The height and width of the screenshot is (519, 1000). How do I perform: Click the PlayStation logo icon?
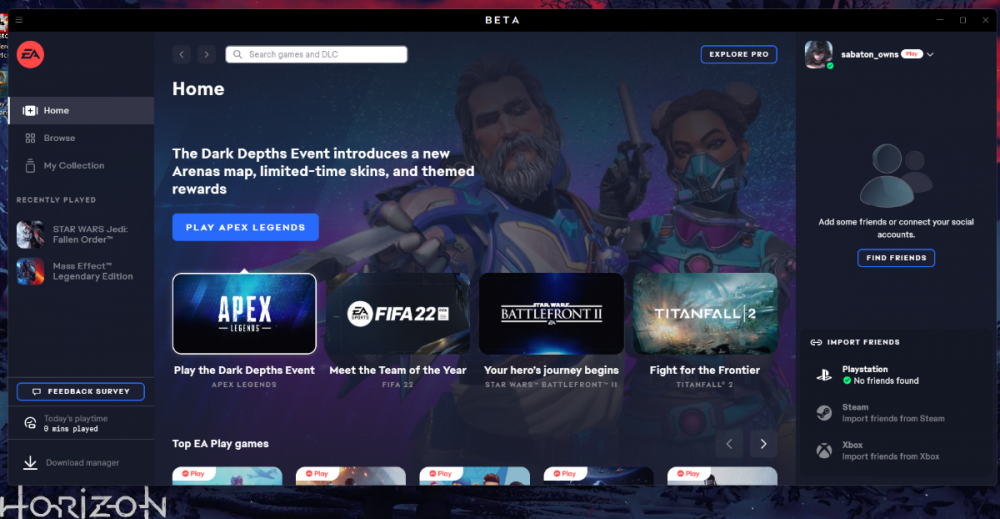(x=824, y=375)
